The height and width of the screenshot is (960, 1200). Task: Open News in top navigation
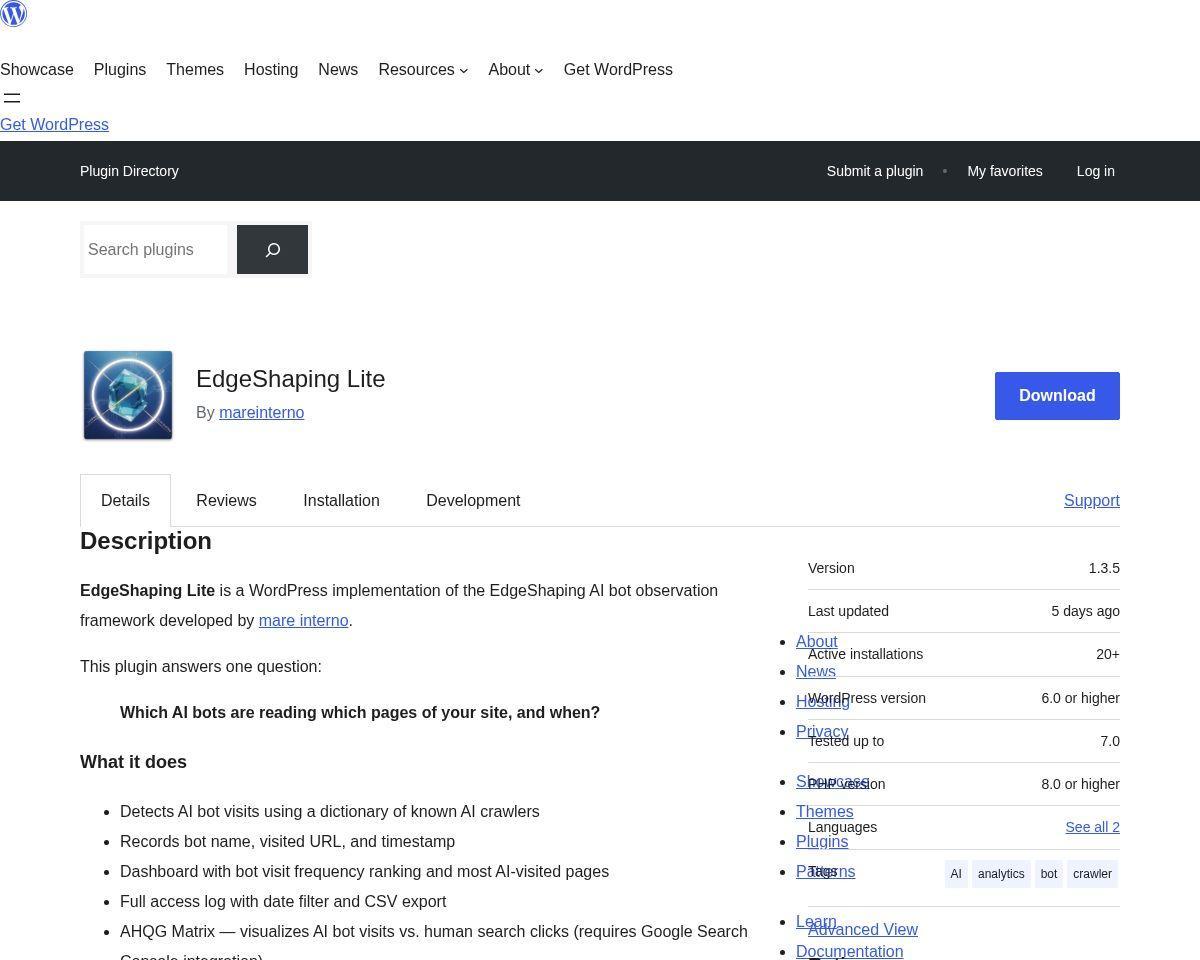[338, 70]
